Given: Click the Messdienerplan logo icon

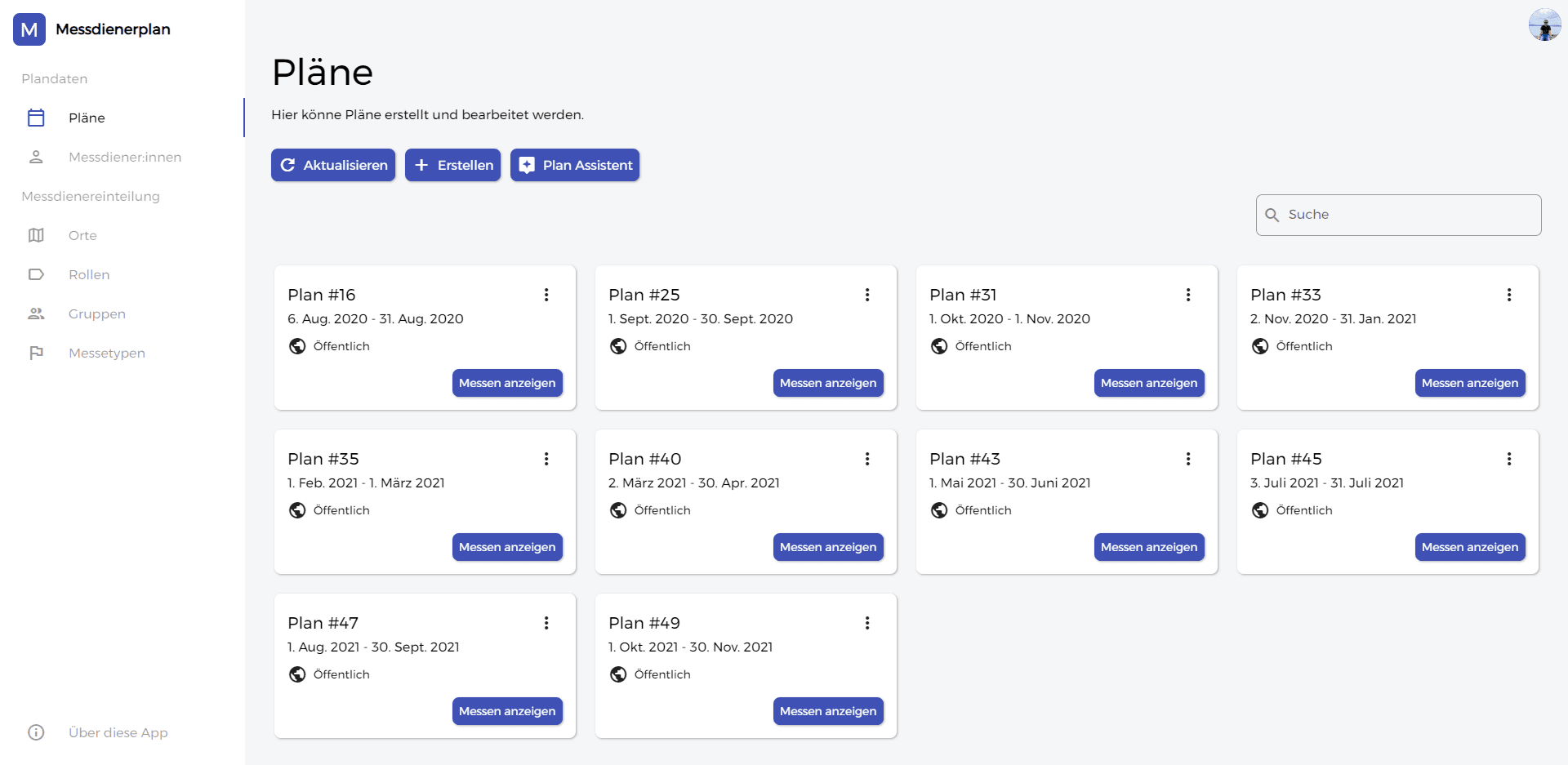Looking at the screenshot, I should tap(29, 29).
